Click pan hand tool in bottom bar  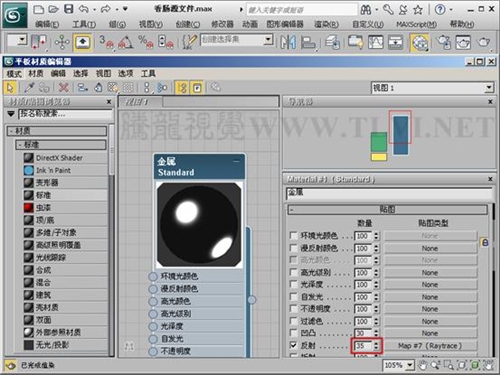coord(423,365)
